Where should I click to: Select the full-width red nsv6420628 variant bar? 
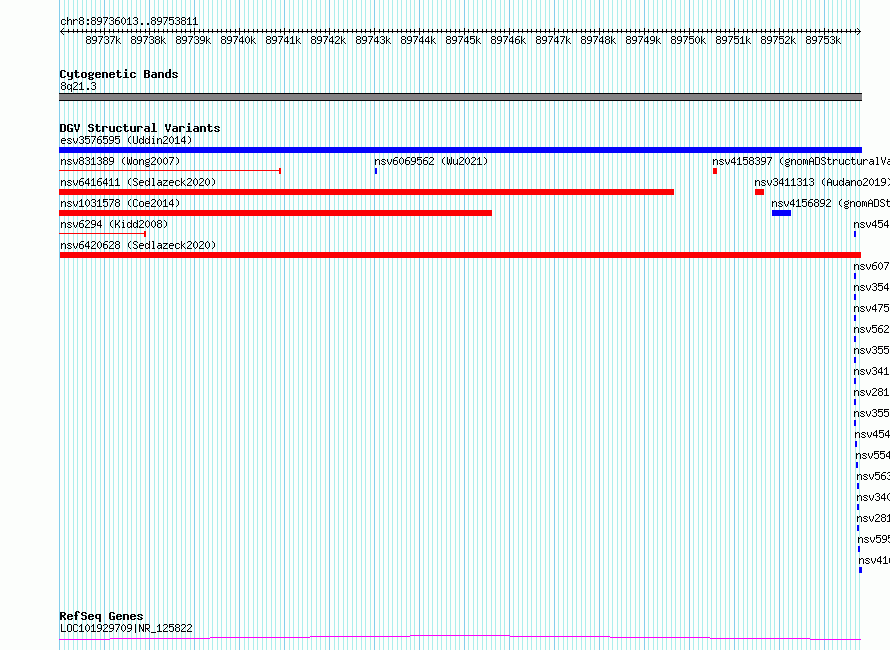(x=460, y=255)
